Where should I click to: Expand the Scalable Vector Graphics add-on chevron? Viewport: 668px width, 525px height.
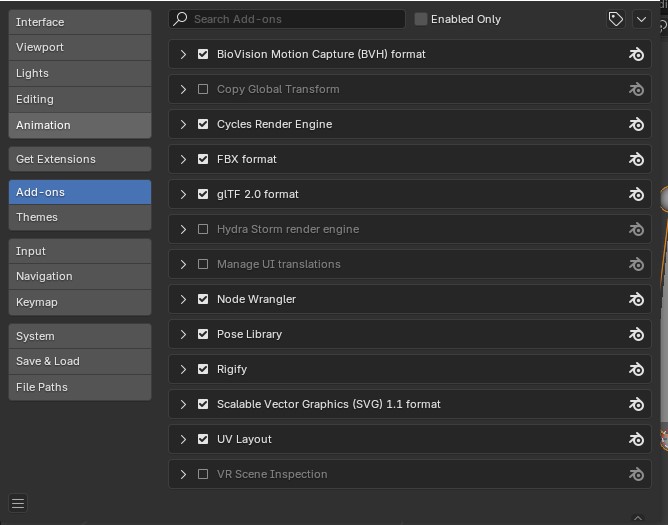tap(183, 404)
